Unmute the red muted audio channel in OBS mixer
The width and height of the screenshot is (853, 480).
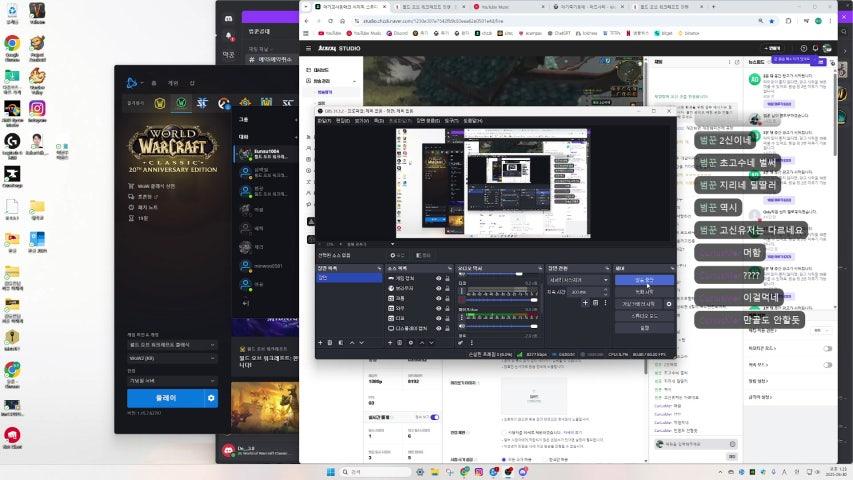click(x=461, y=300)
